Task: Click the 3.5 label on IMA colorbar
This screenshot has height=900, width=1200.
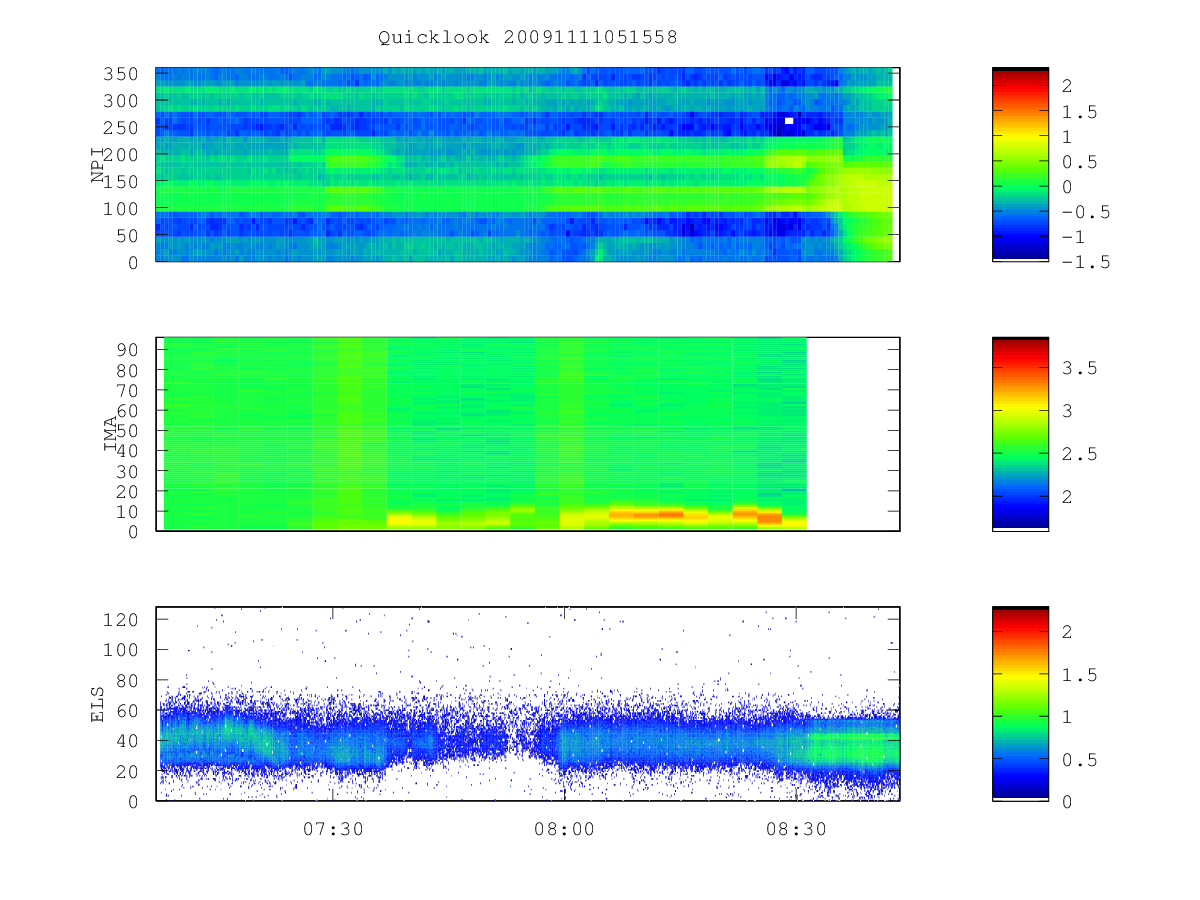Action: (1079, 368)
